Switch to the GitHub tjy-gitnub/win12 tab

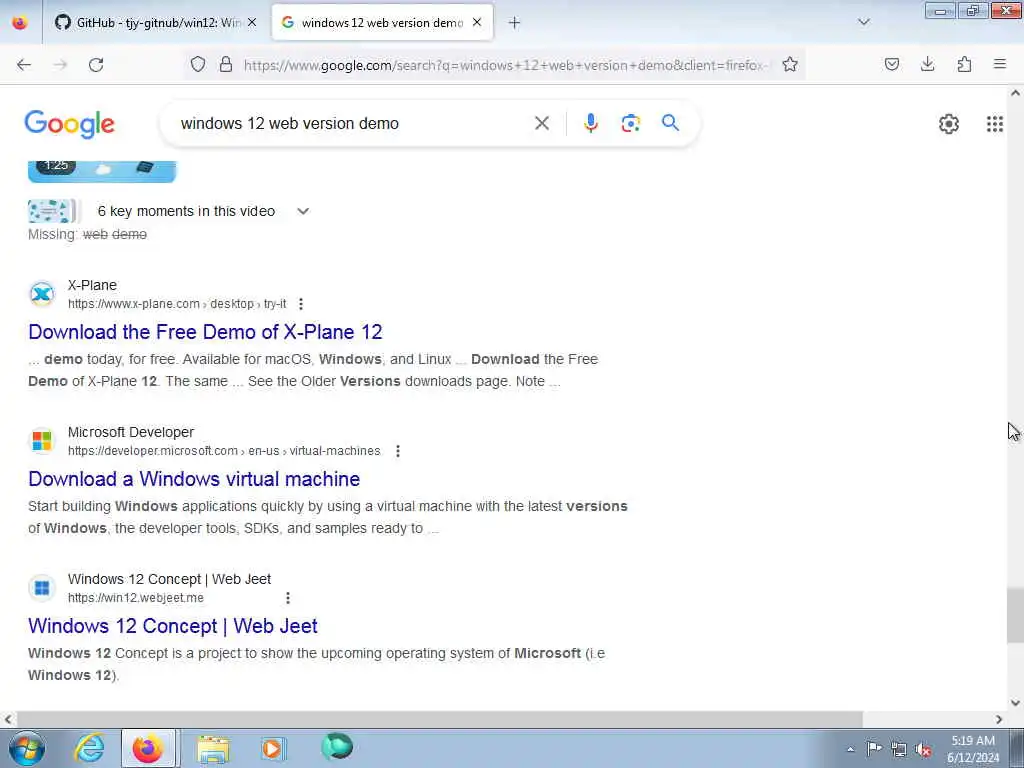pos(155,22)
